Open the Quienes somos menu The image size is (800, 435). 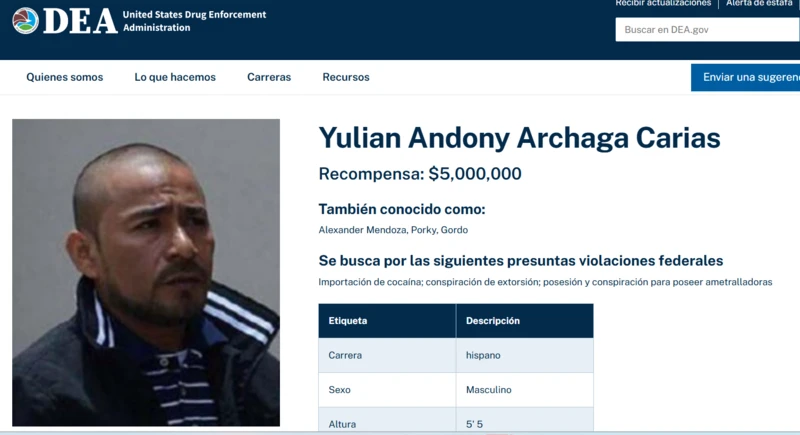pyautogui.click(x=65, y=77)
